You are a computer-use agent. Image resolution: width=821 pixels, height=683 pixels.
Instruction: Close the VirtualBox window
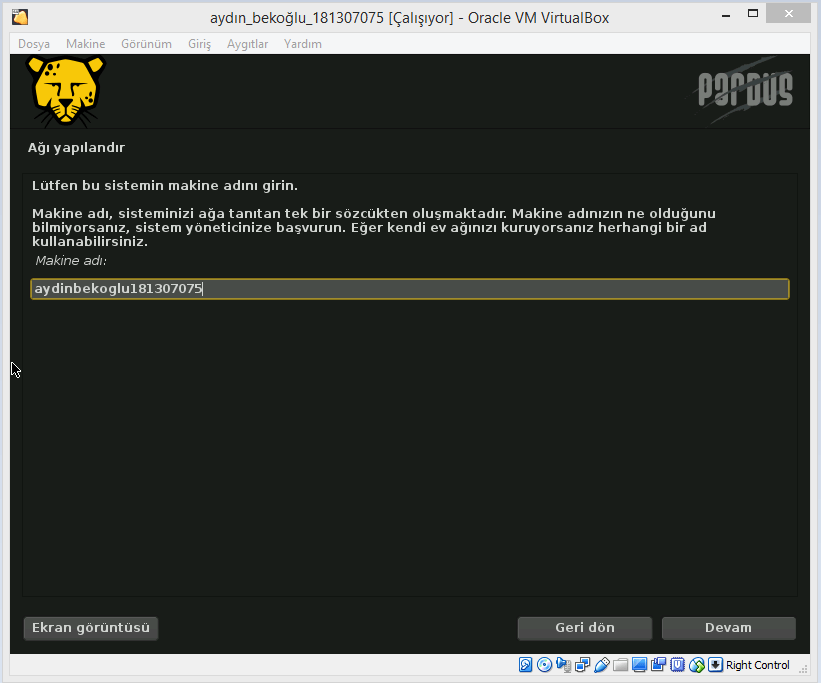(789, 14)
